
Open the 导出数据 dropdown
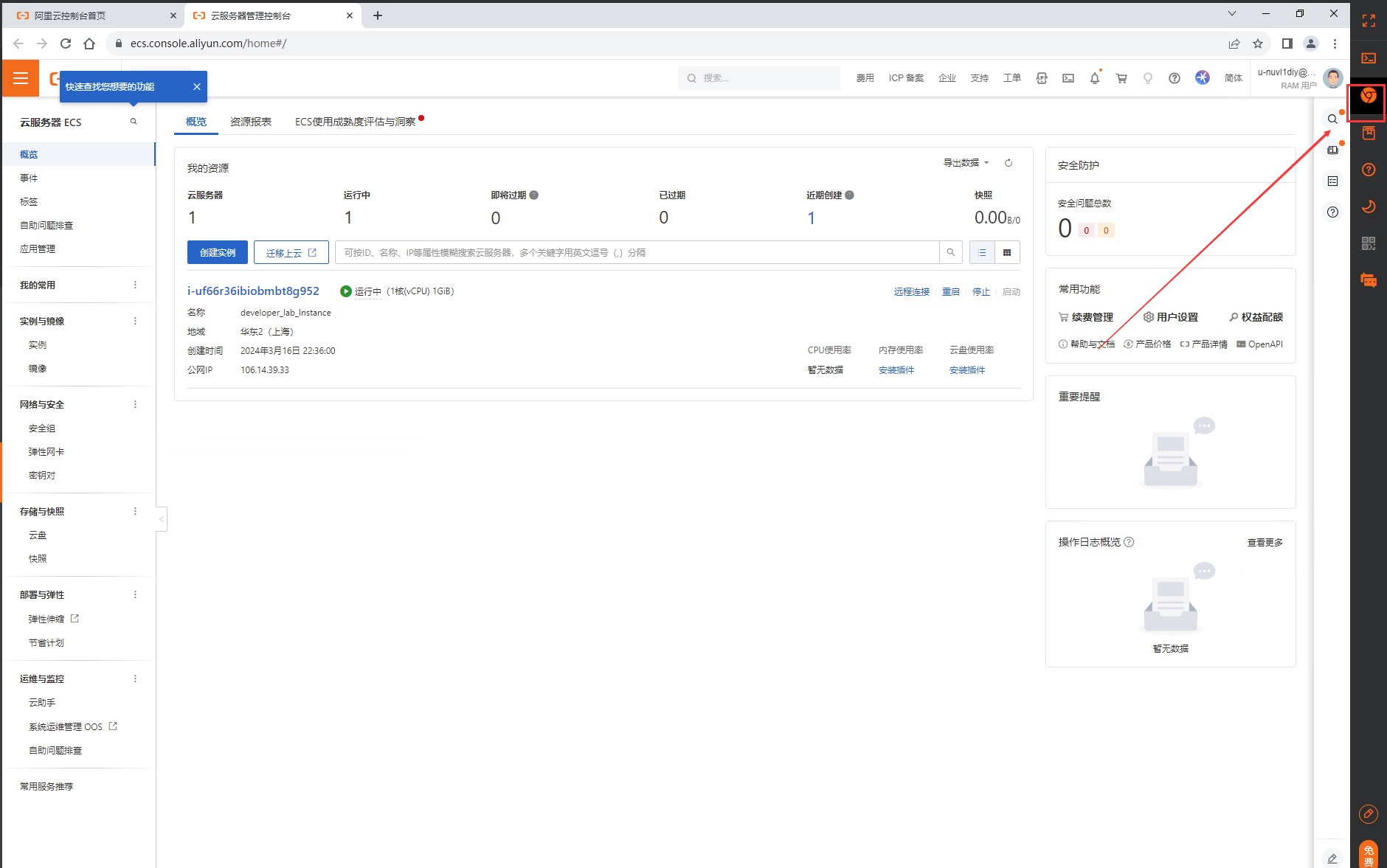tap(966, 163)
